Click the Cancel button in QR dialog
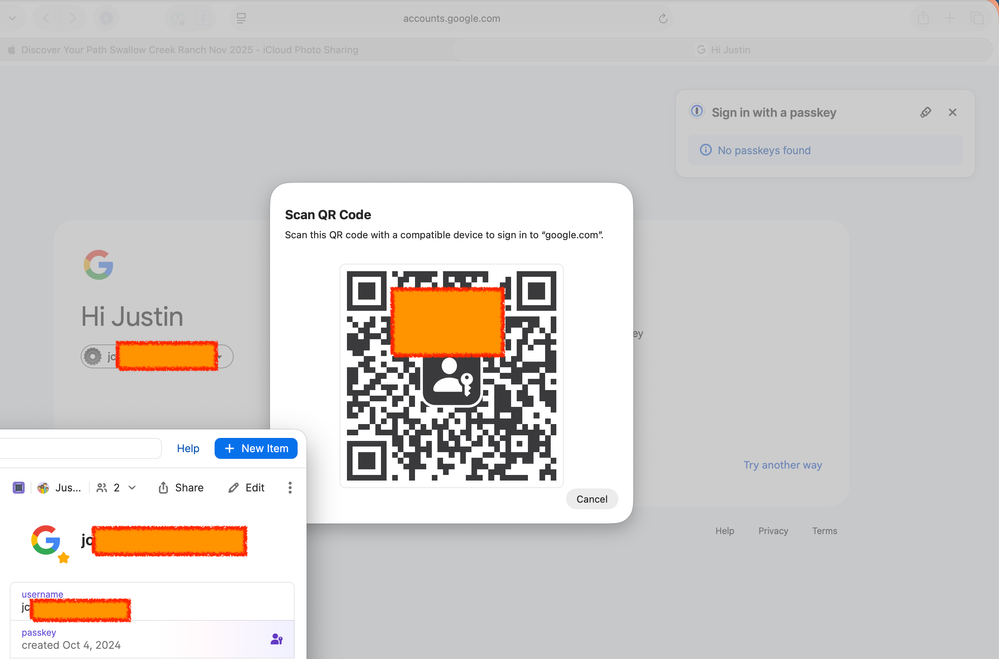Image resolution: width=999 pixels, height=659 pixels. (591, 499)
